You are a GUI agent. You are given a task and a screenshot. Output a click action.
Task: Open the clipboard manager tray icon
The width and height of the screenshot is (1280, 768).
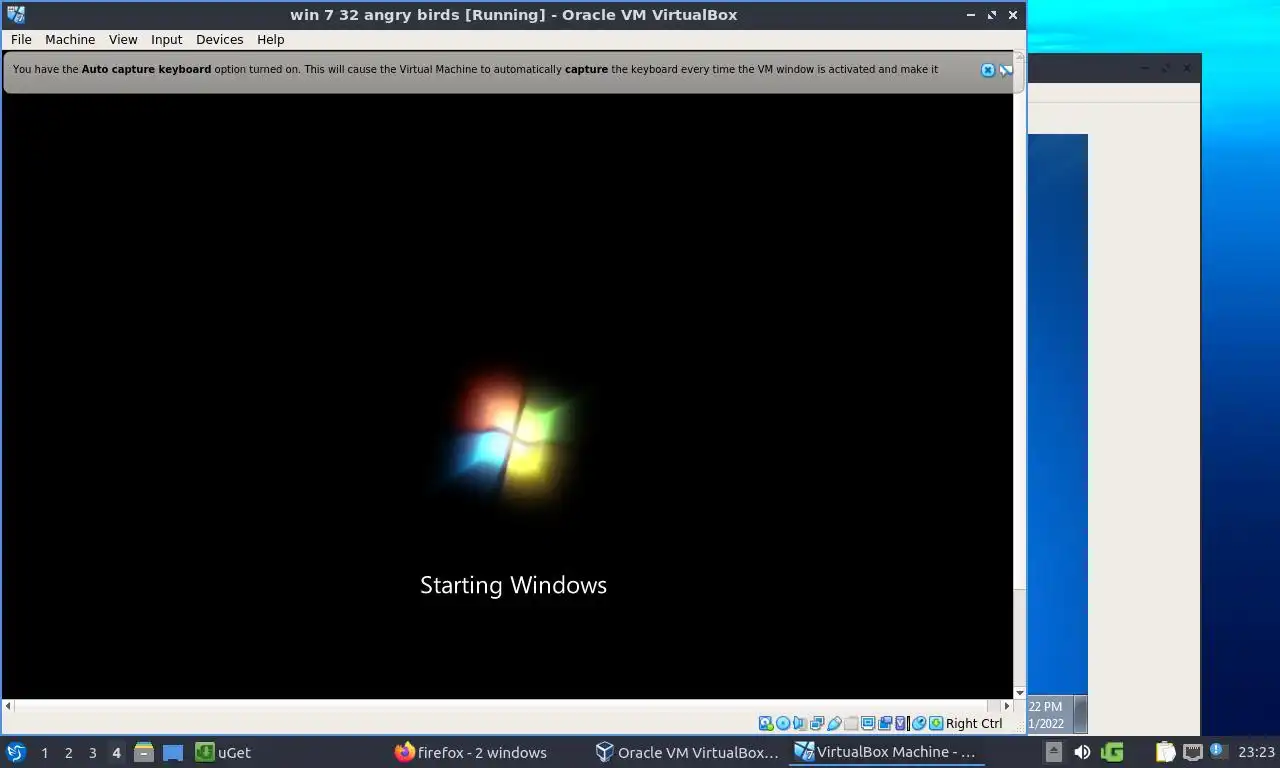click(x=1166, y=752)
